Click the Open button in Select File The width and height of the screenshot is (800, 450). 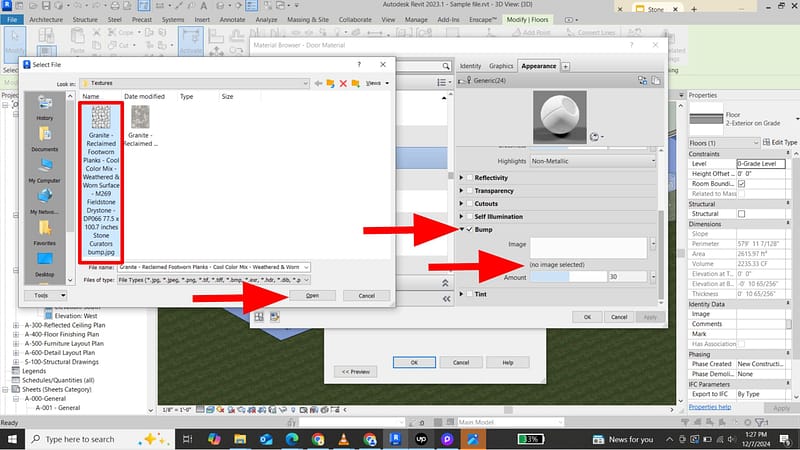tap(312, 296)
